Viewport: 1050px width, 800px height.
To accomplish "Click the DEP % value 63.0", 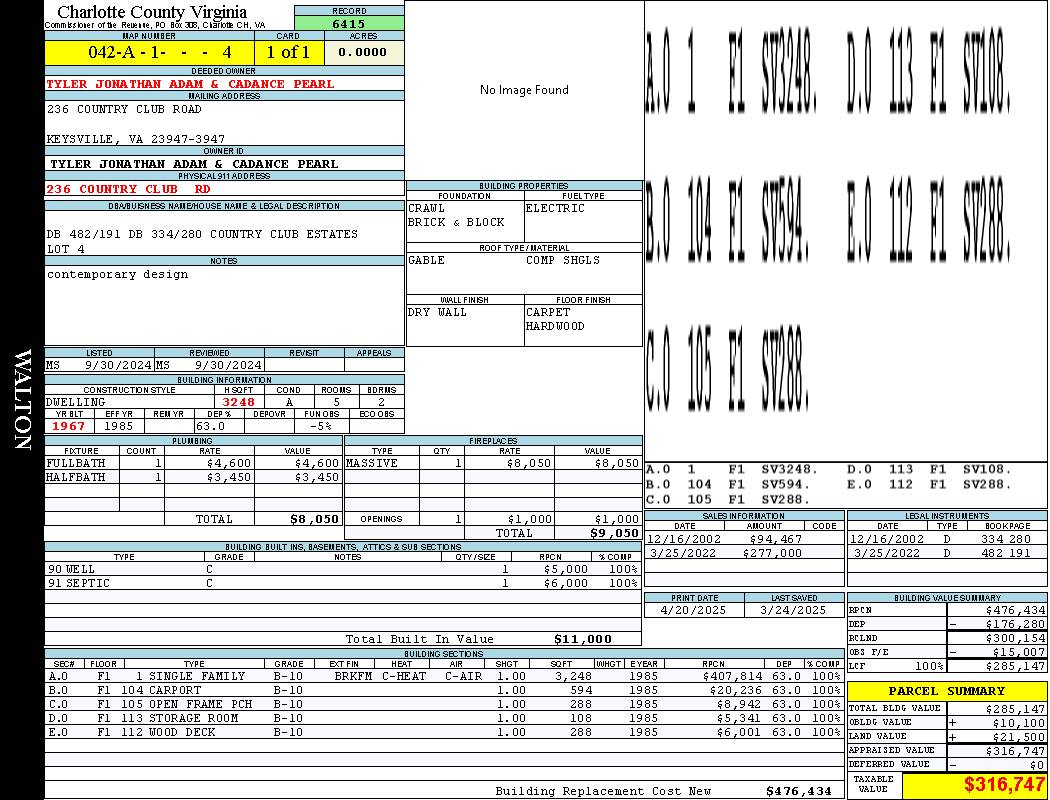I will pos(210,426).
